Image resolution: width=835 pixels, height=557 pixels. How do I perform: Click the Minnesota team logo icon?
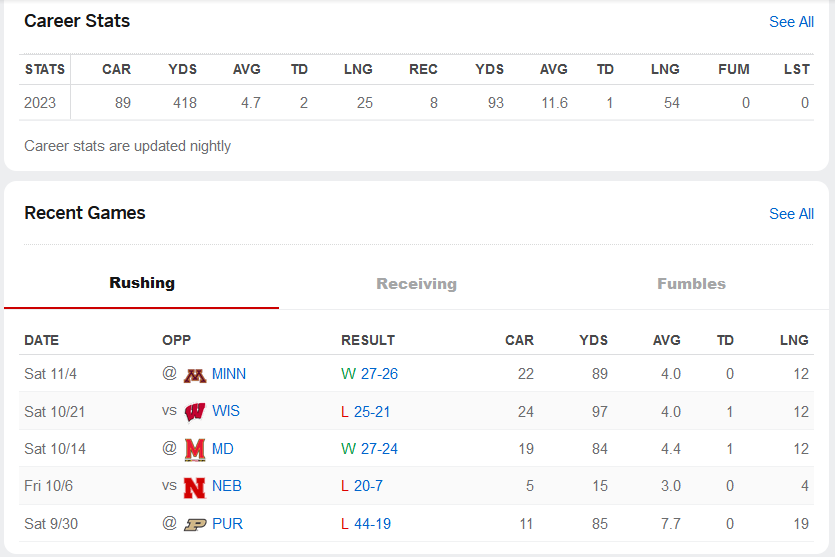195,374
